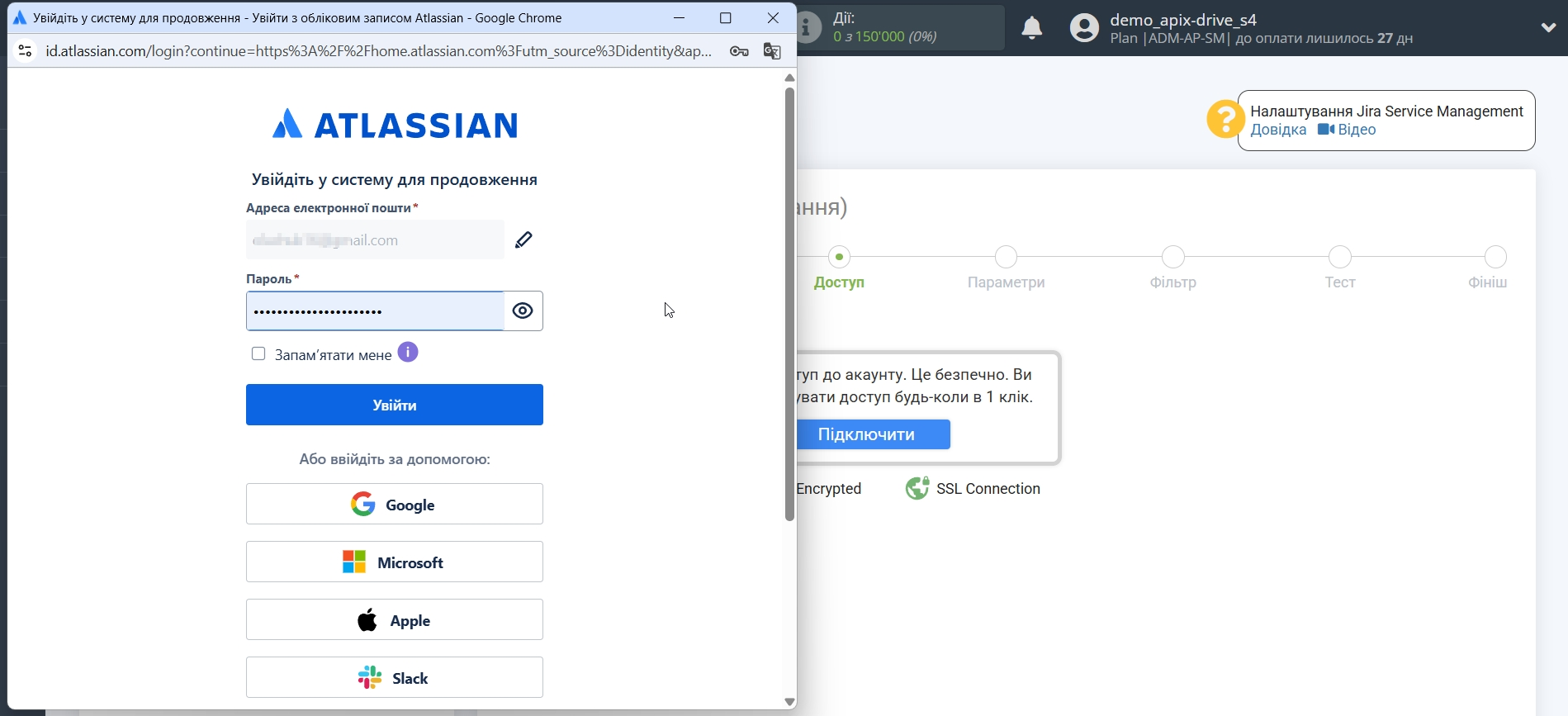
Task: Click the login popup vertical scrollbar thumb
Action: click(x=789, y=304)
